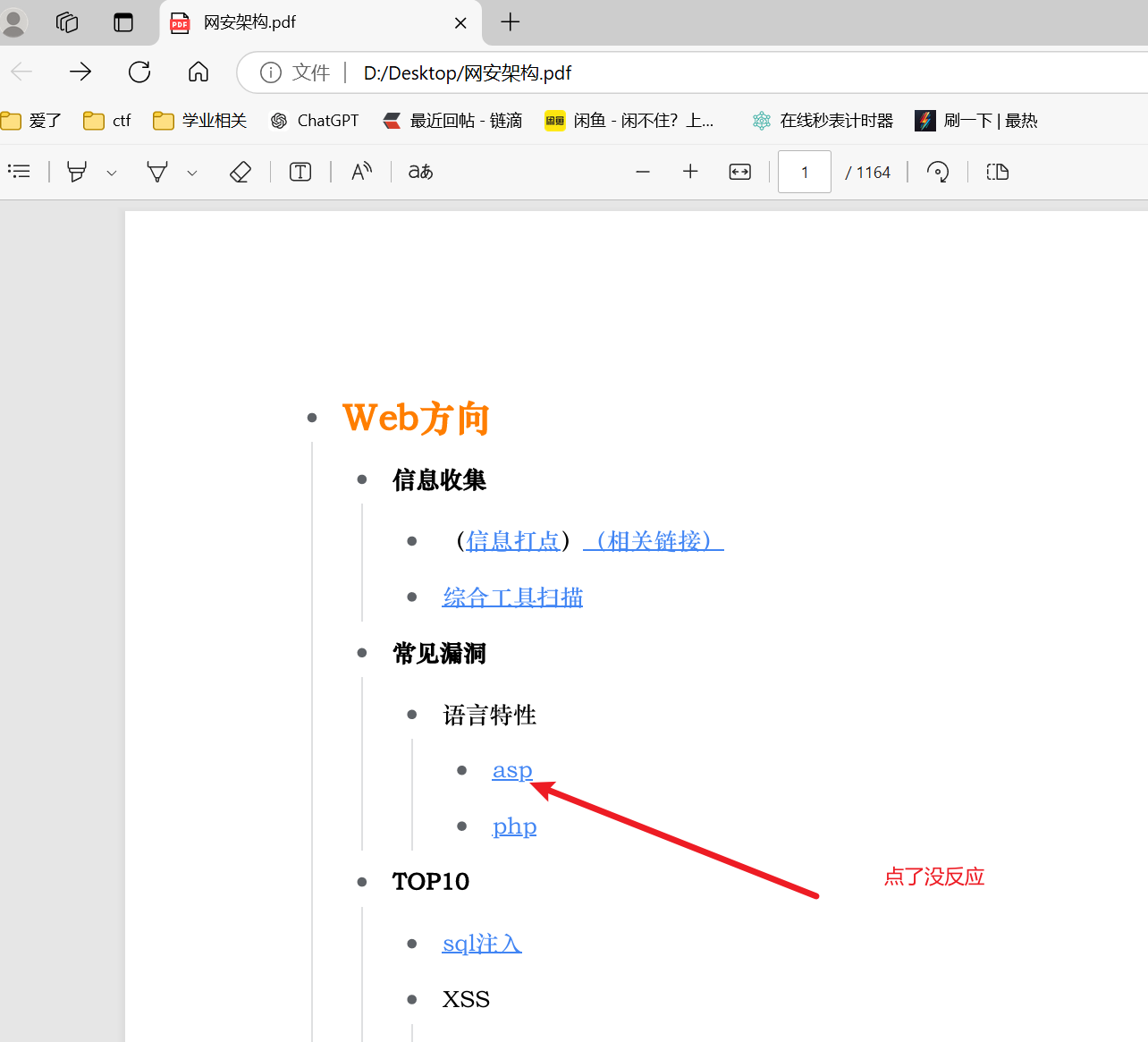Open the PDF table of contents sidebar
Viewport: 1148px width, 1042px height.
19,172
